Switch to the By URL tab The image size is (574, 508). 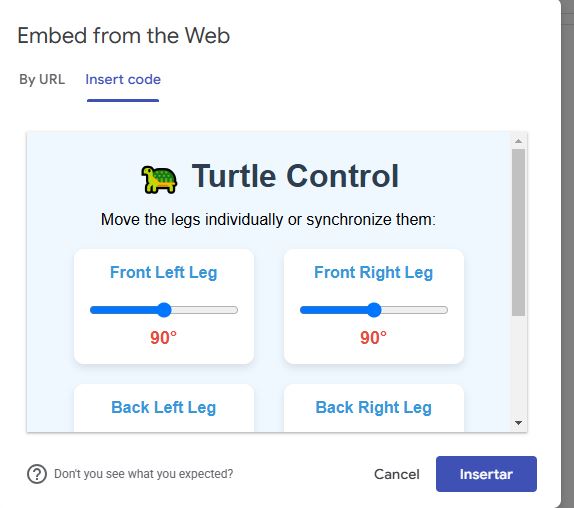coord(42,79)
